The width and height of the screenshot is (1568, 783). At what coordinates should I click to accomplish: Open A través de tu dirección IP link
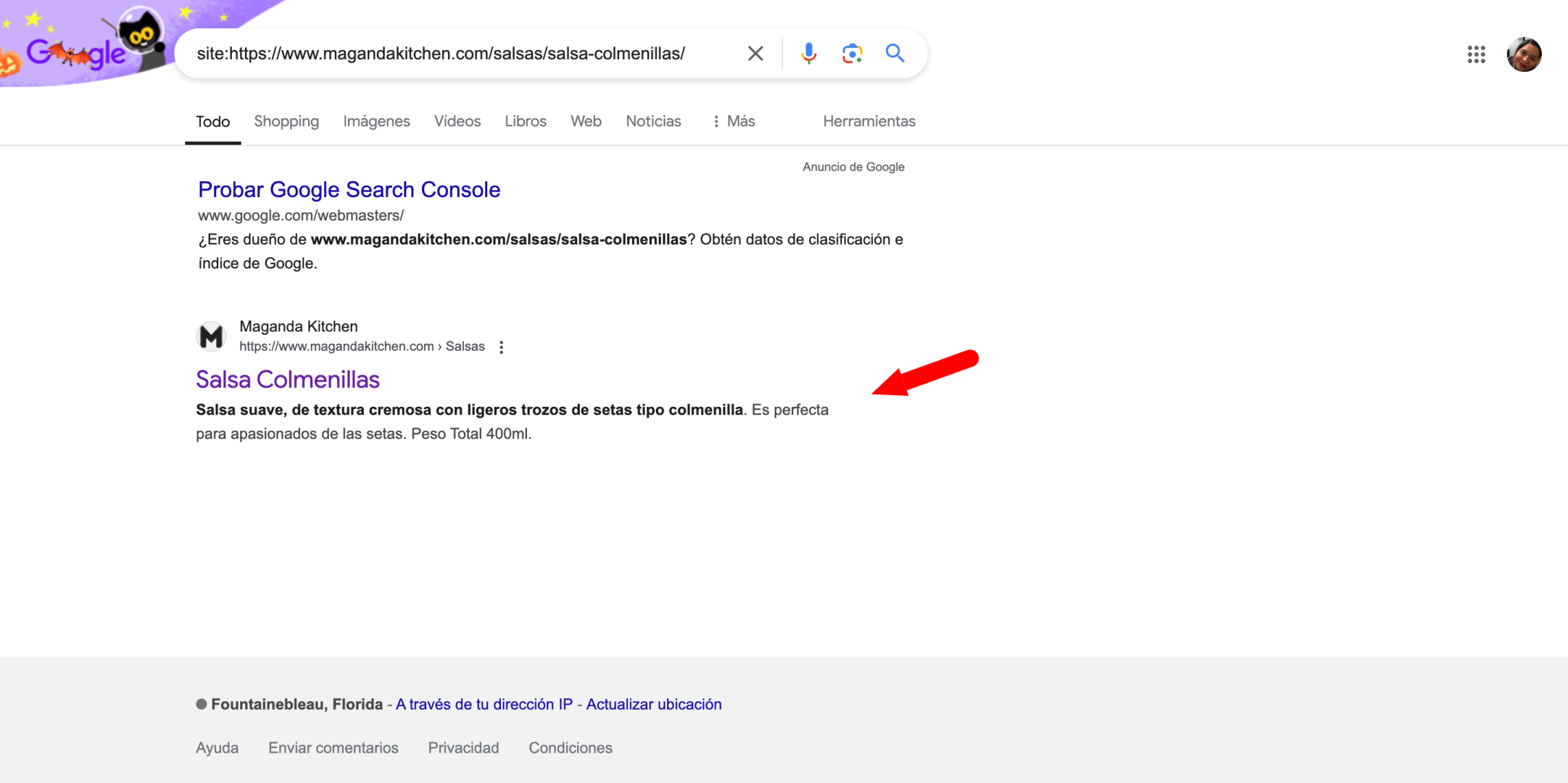click(x=484, y=705)
